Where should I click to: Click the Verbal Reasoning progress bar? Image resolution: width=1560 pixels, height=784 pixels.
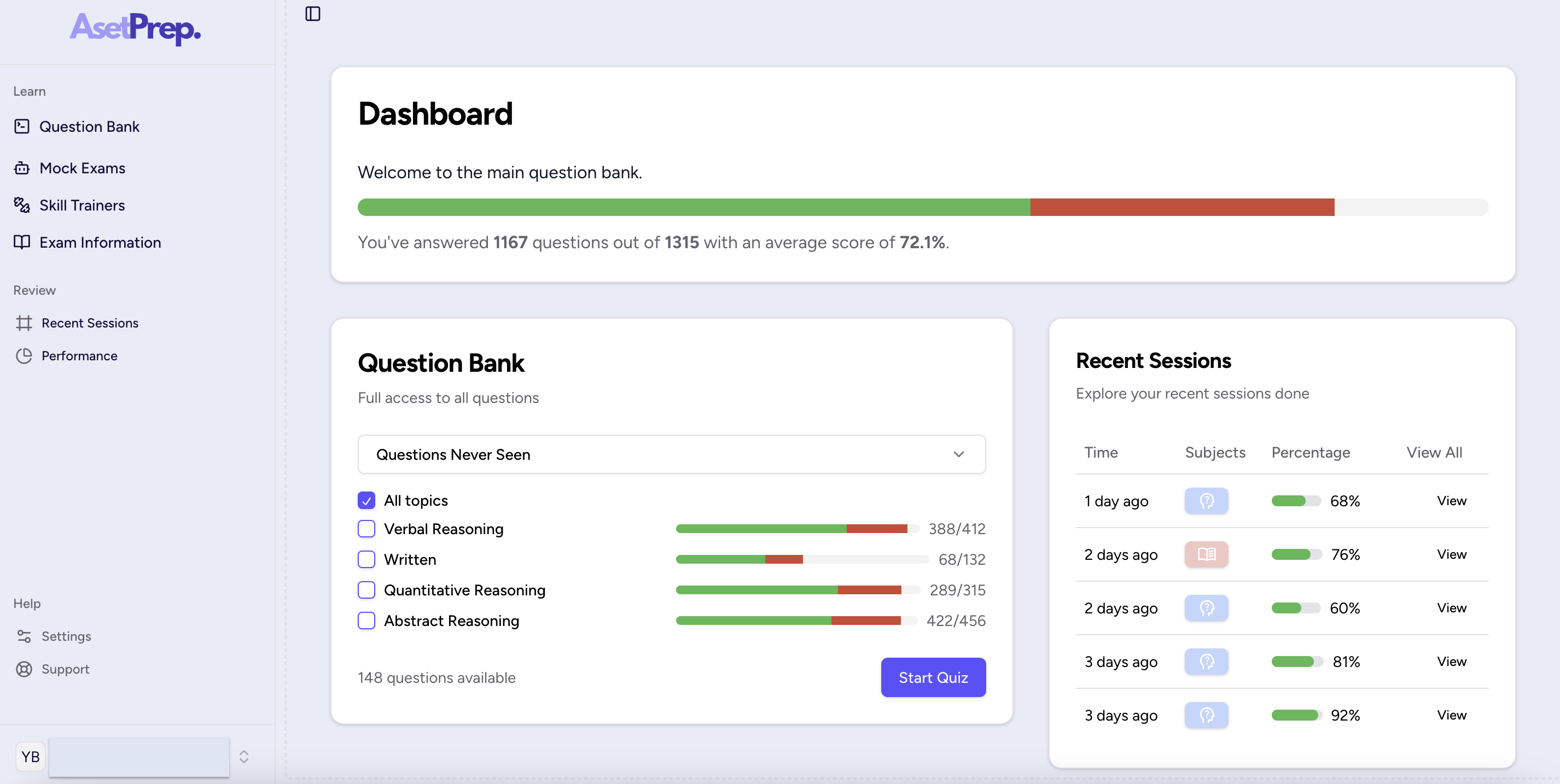tap(798, 529)
